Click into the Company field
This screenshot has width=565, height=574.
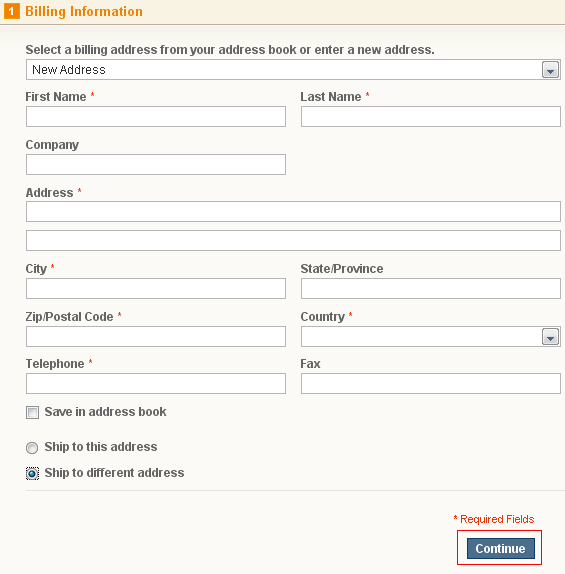point(156,164)
